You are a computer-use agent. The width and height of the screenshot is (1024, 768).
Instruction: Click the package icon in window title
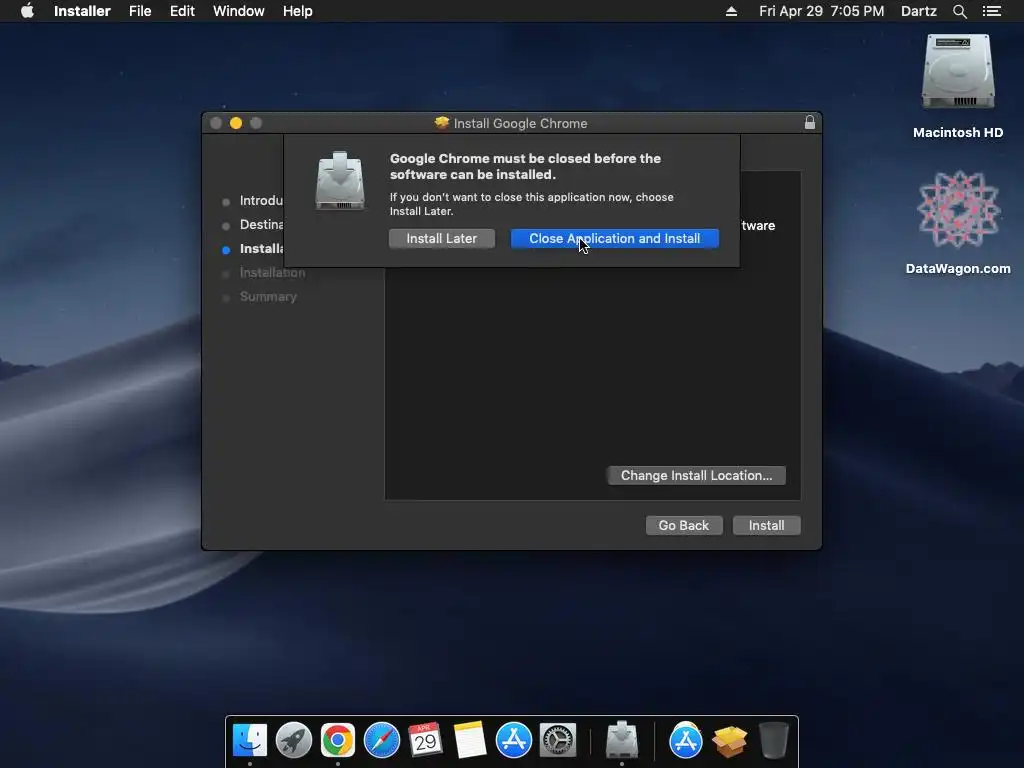pos(442,123)
